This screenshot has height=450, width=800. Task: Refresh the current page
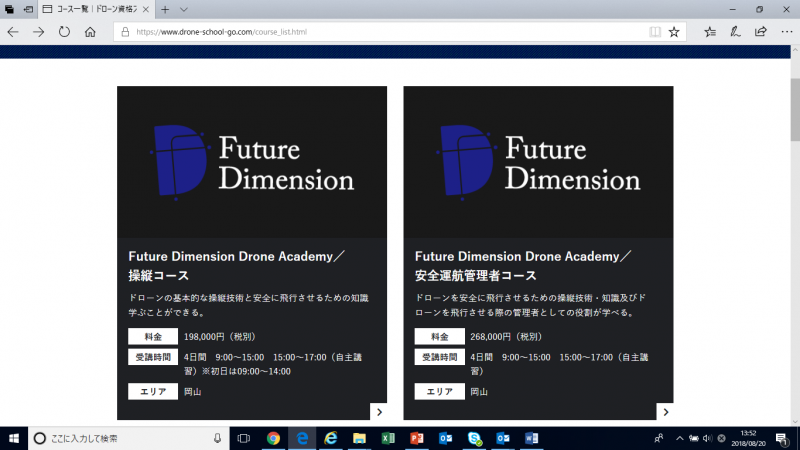[64, 32]
